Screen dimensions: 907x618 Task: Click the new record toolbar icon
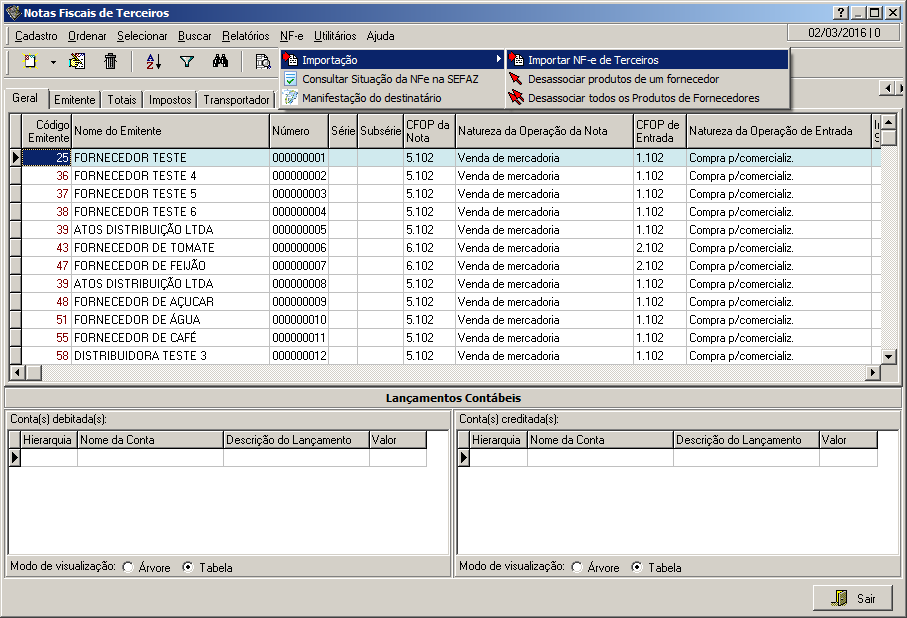coord(30,61)
